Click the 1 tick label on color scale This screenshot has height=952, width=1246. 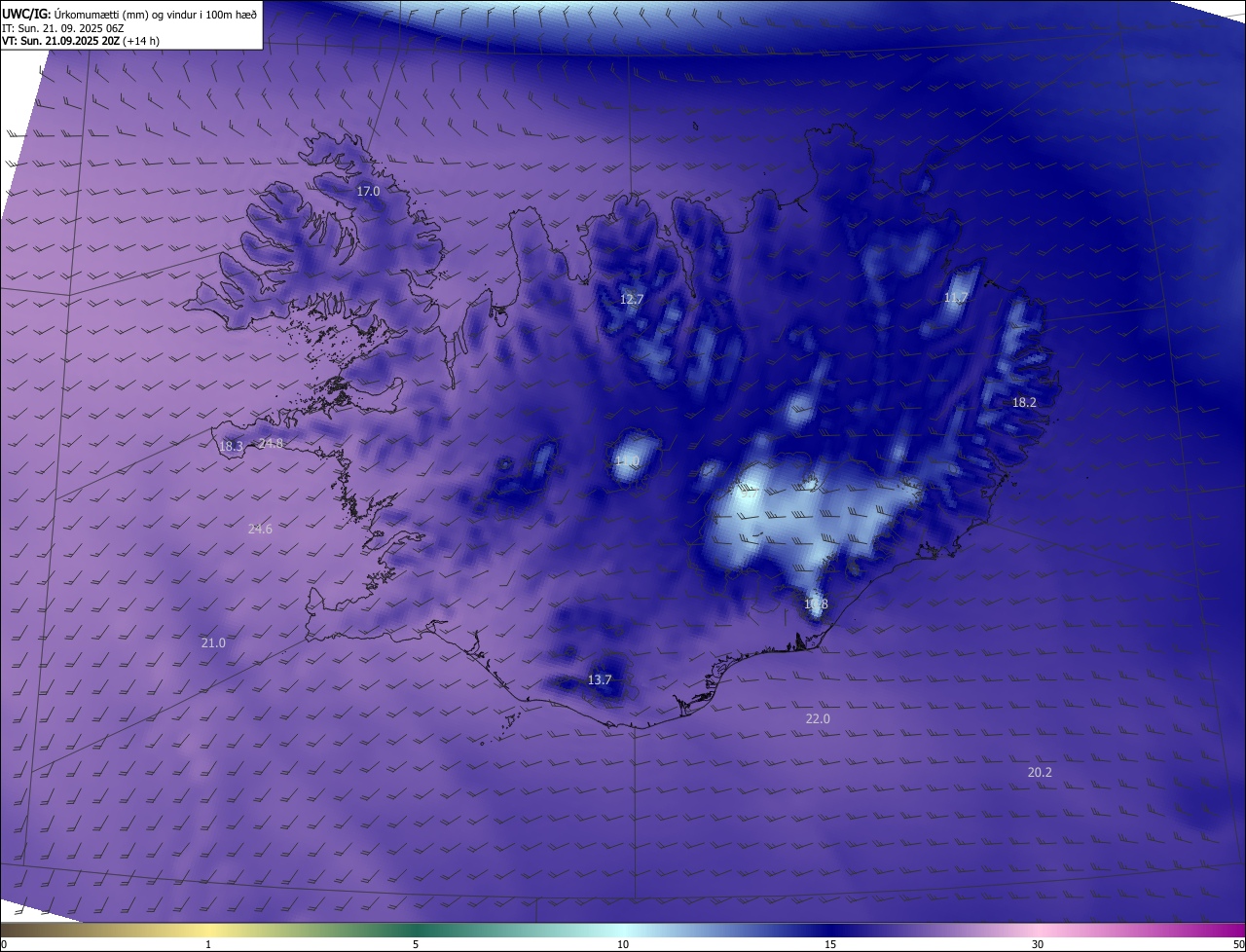pos(208,944)
